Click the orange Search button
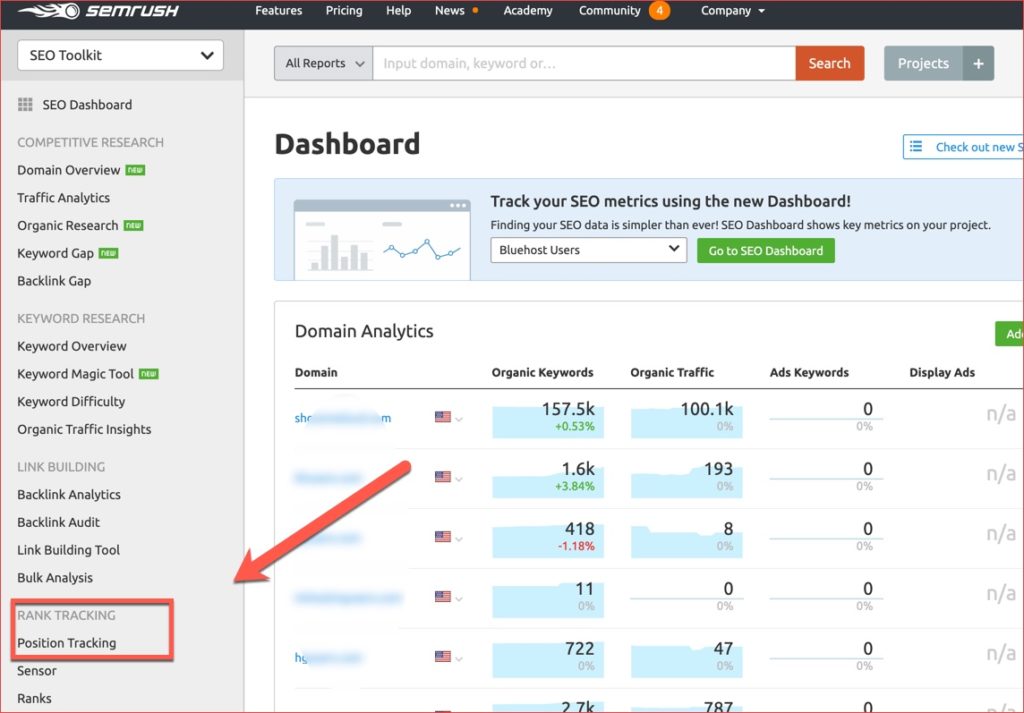Image resolution: width=1024 pixels, height=713 pixels. tap(829, 63)
